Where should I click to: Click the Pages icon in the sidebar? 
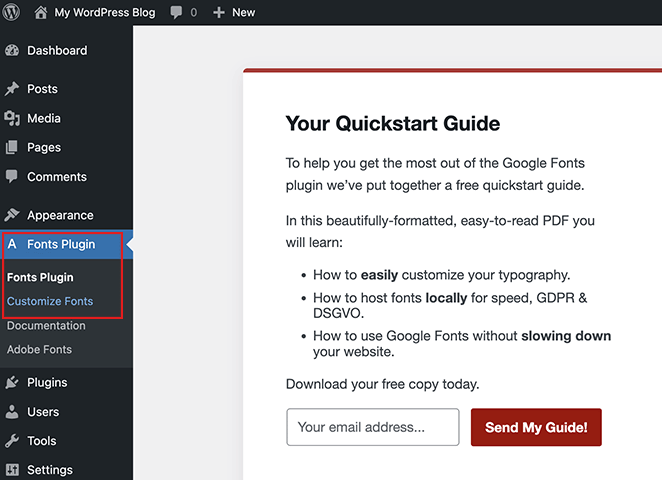point(12,147)
